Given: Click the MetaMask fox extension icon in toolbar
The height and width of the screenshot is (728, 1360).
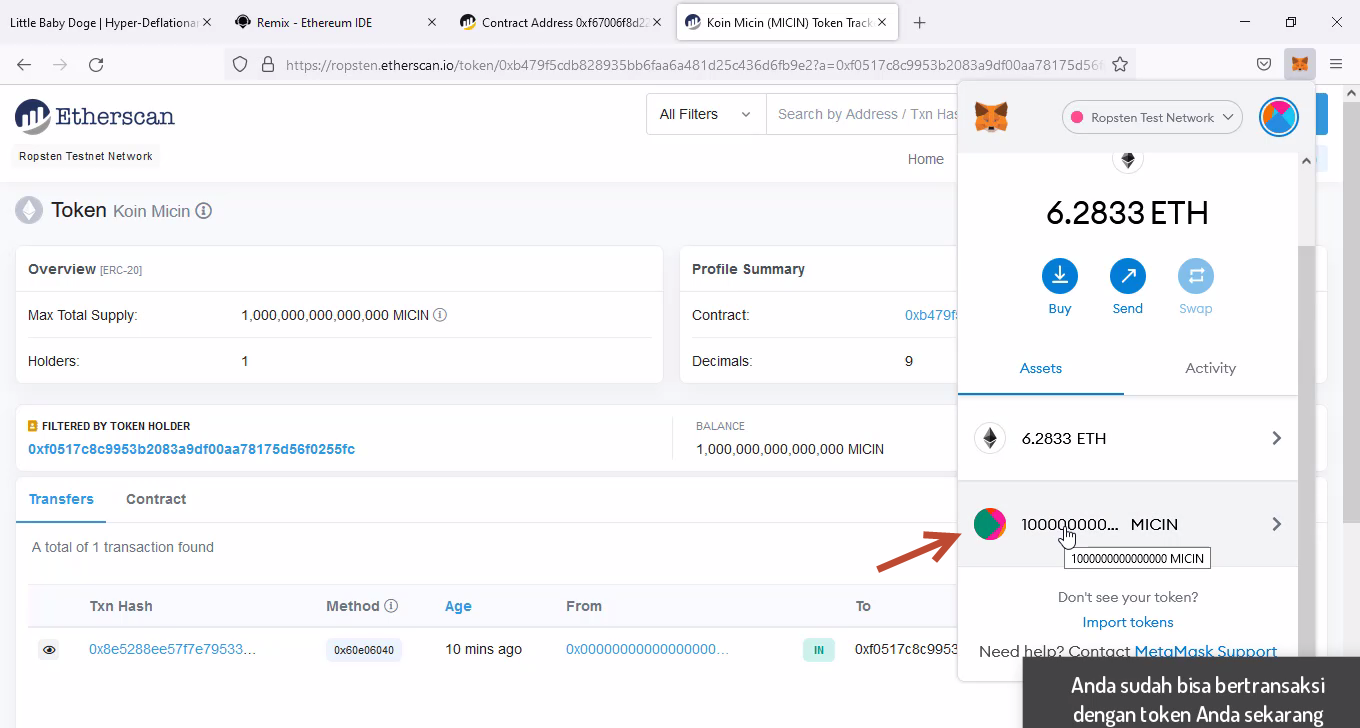Looking at the screenshot, I should 1299,64.
